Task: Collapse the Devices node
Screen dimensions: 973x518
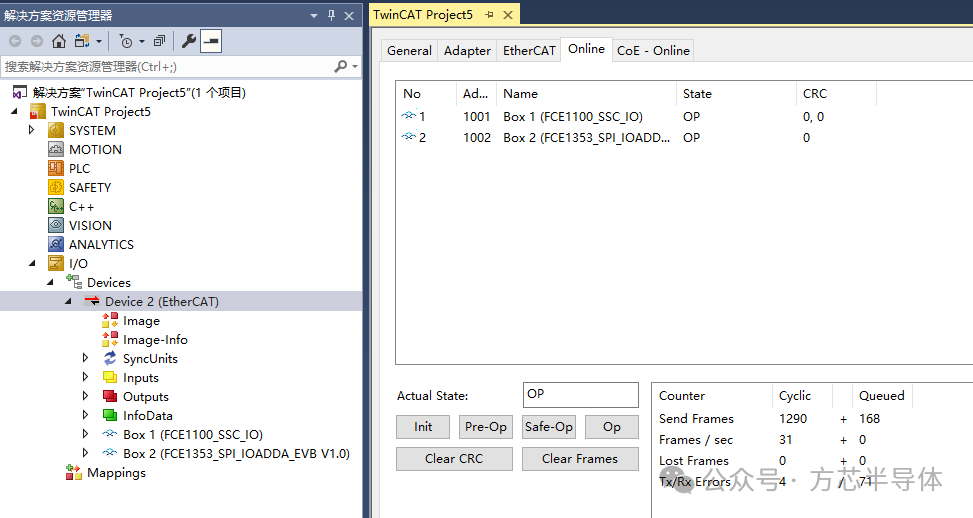Action: 51,282
